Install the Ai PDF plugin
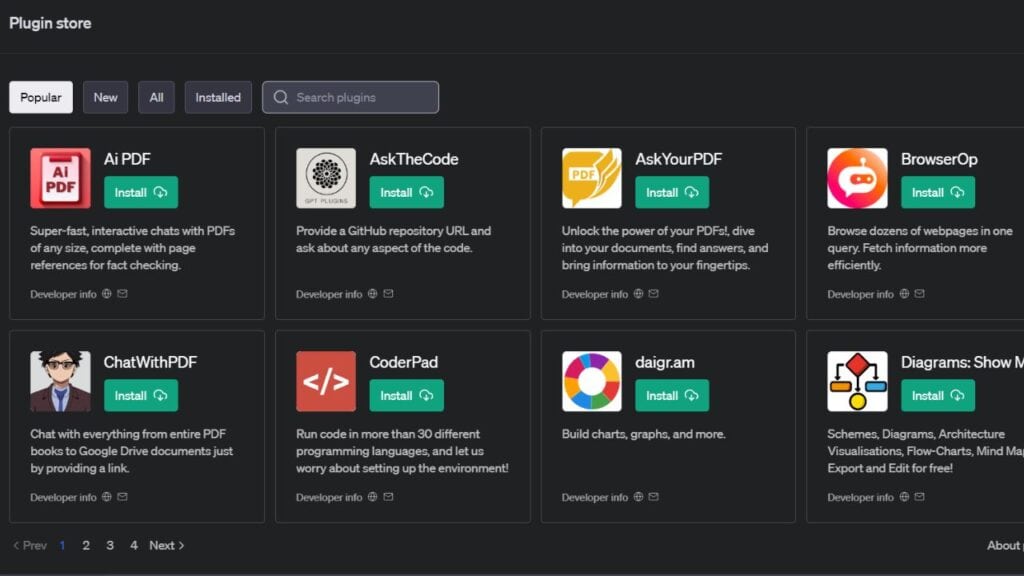Image resolution: width=1024 pixels, height=576 pixels. pyautogui.click(x=141, y=193)
